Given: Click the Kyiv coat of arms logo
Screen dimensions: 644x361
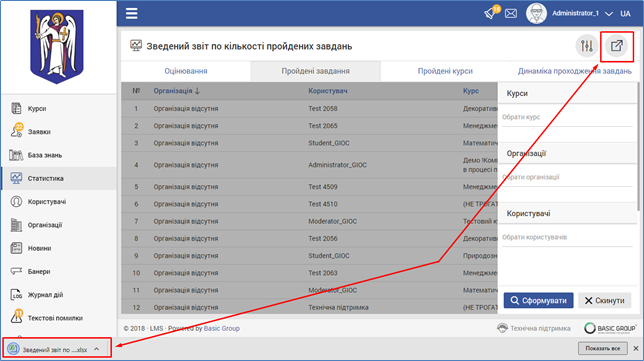Looking at the screenshot, I should (57, 46).
